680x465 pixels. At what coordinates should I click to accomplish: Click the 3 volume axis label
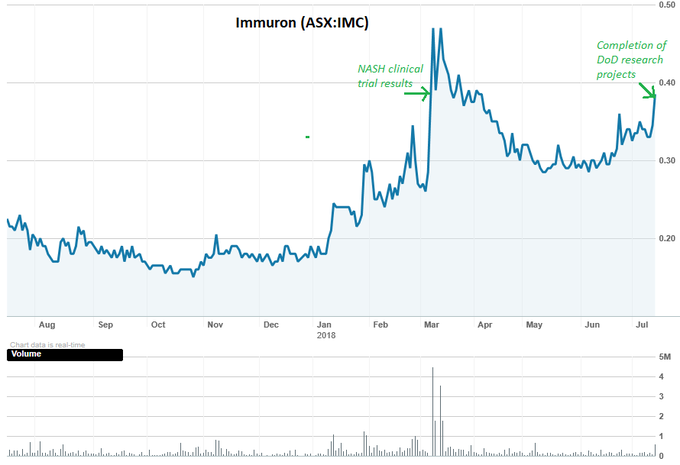[661, 396]
